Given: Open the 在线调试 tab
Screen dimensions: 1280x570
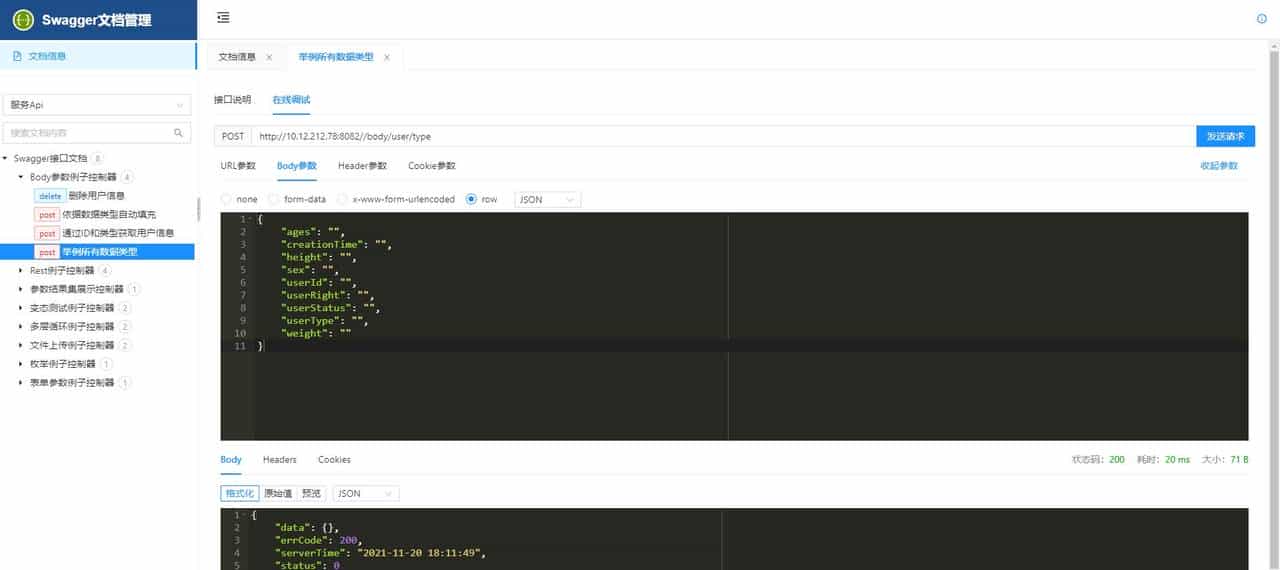Looking at the screenshot, I should 291,100.
